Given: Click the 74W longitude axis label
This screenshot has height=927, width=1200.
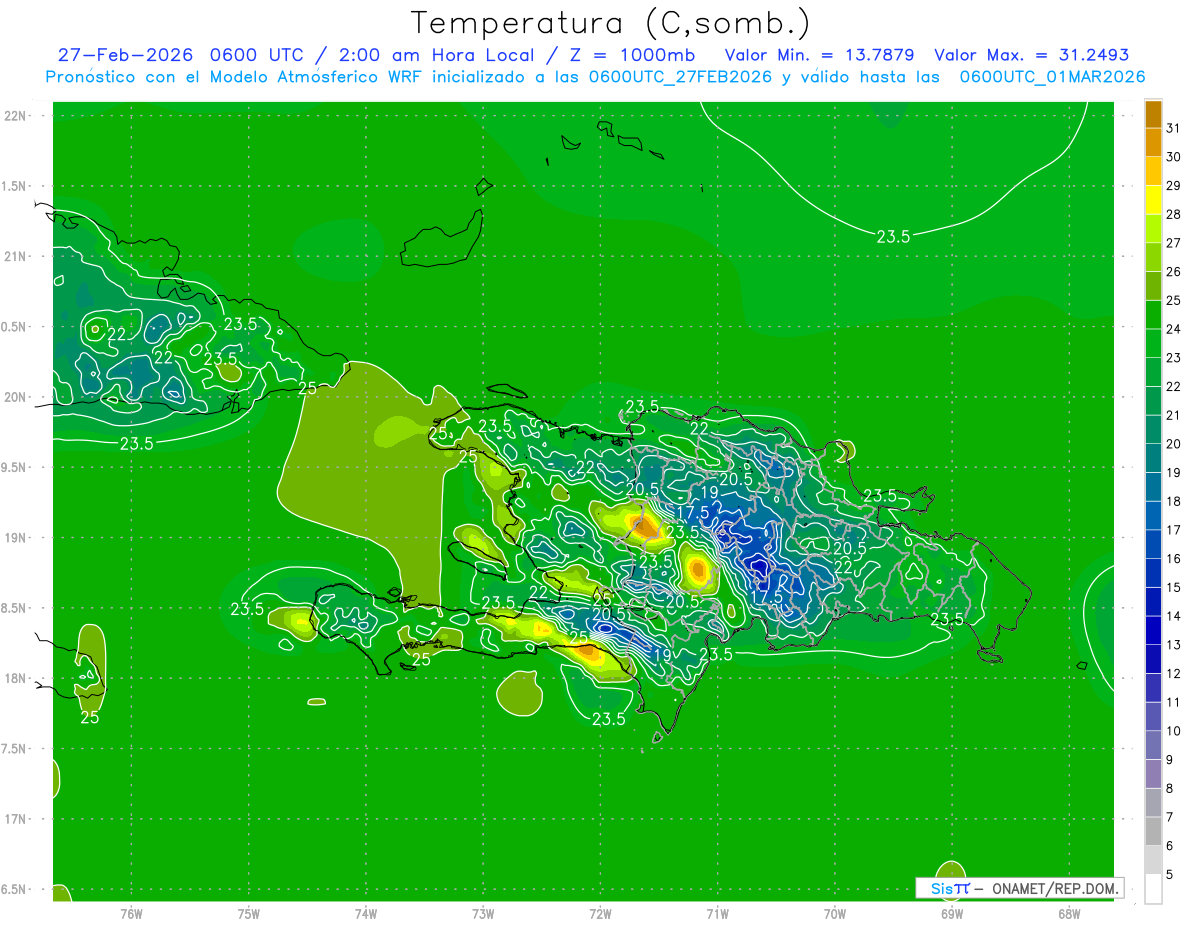Looking at the screenshot, I should pos(366,913).
